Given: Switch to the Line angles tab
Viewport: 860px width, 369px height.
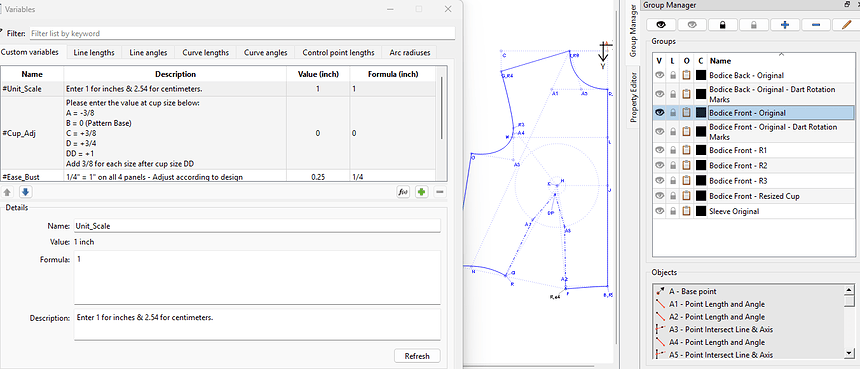Looking at the screenshot, I should [x=148, y=53].
